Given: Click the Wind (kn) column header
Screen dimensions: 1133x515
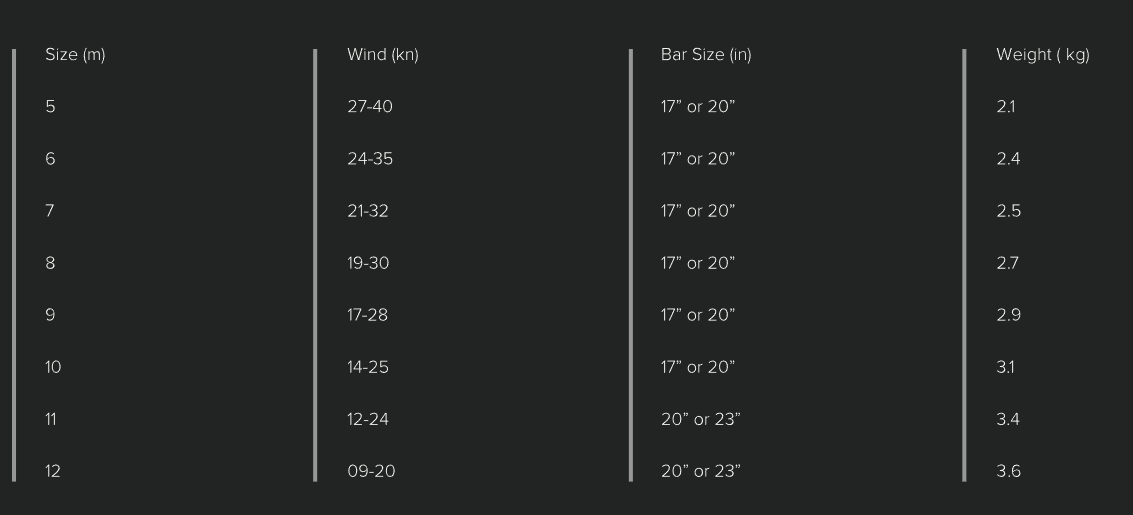Looking at the screenshot, I should pyautogui.click(x=383, y=55).
